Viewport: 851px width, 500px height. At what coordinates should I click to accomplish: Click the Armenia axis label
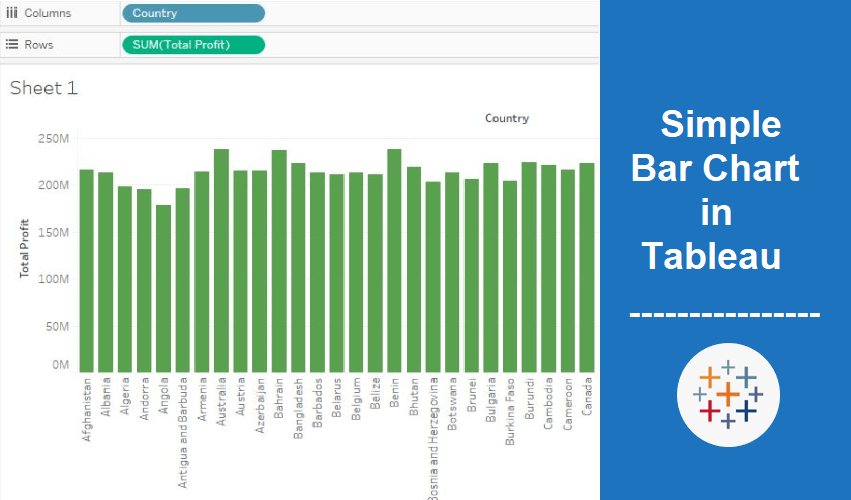click(x=202, y=399)
